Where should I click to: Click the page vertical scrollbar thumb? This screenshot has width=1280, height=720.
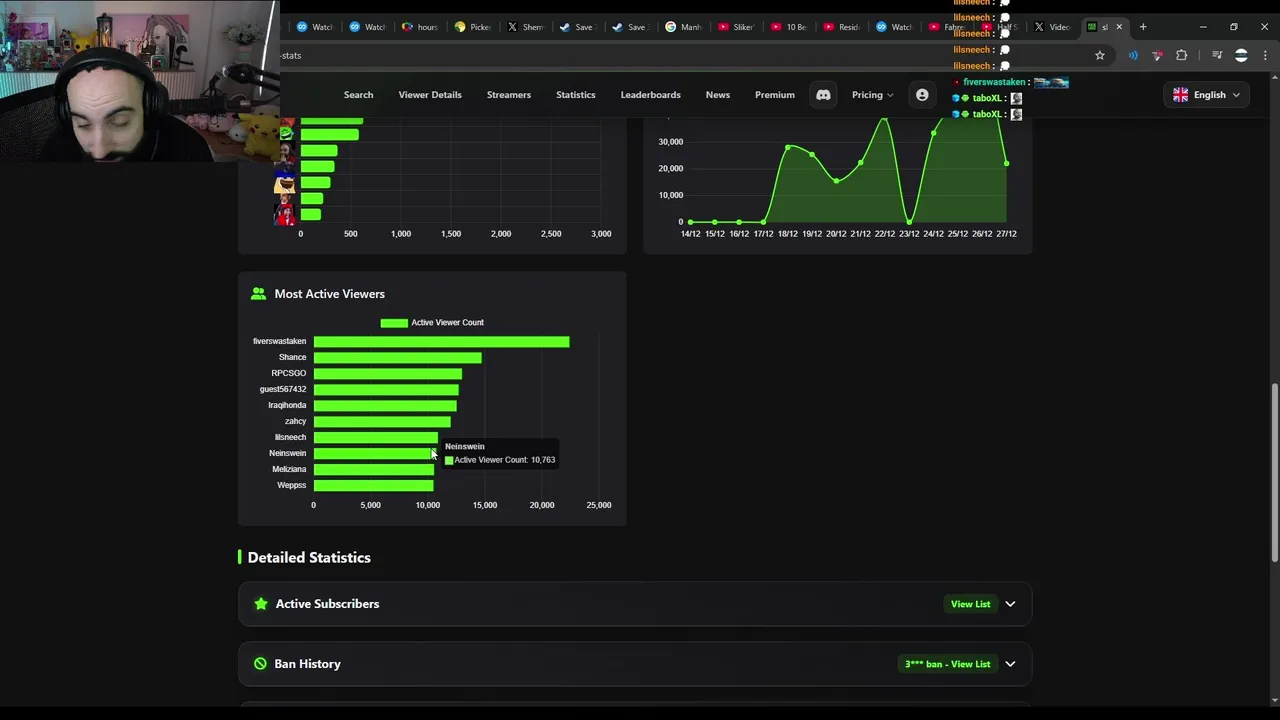[1274, 472]
